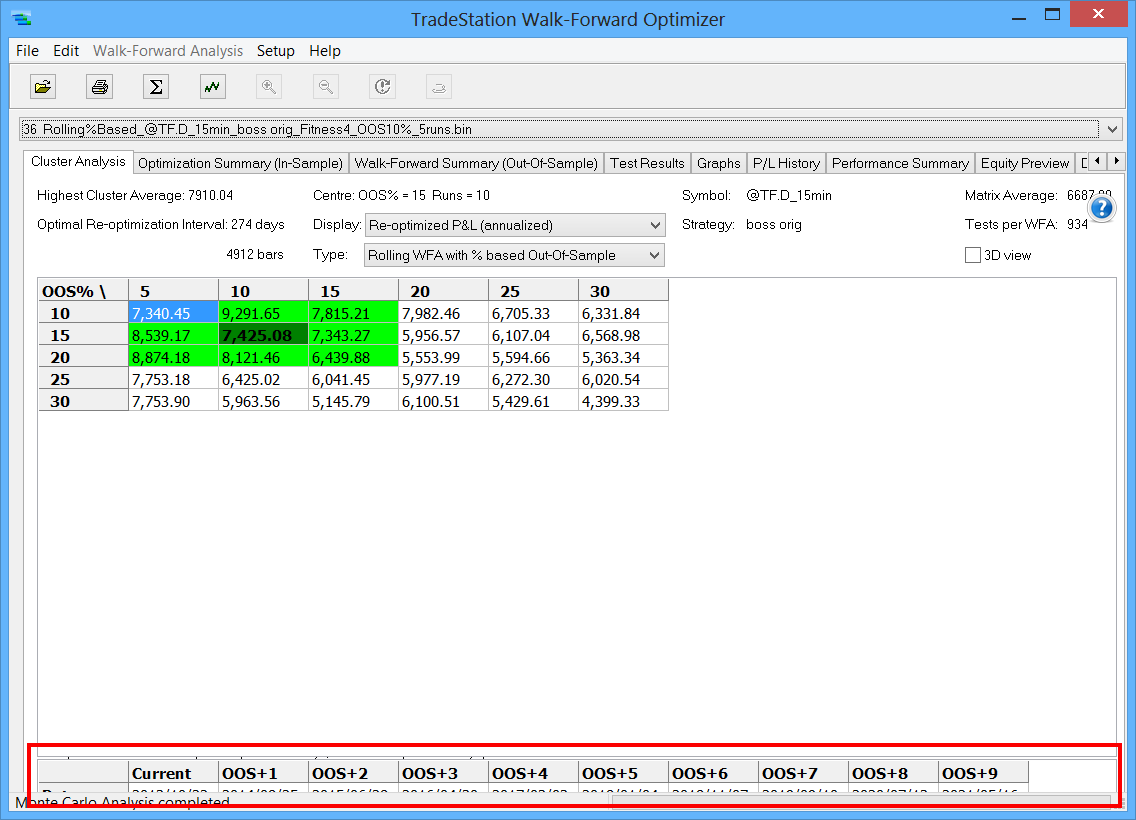The height and width of the screenshot is (820, 1136).
Task: Click the green zigzag chart icon
Action: coord(212,87)
